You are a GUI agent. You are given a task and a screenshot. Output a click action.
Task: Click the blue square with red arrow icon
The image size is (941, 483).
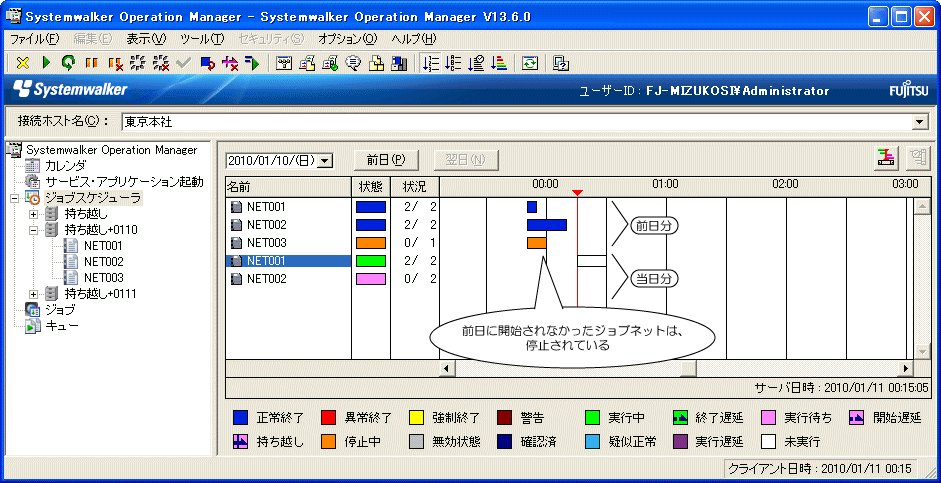click(208, 63)
